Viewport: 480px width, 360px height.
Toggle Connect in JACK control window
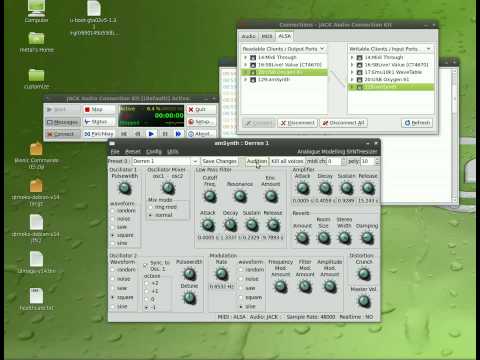(x=63, y=134)
